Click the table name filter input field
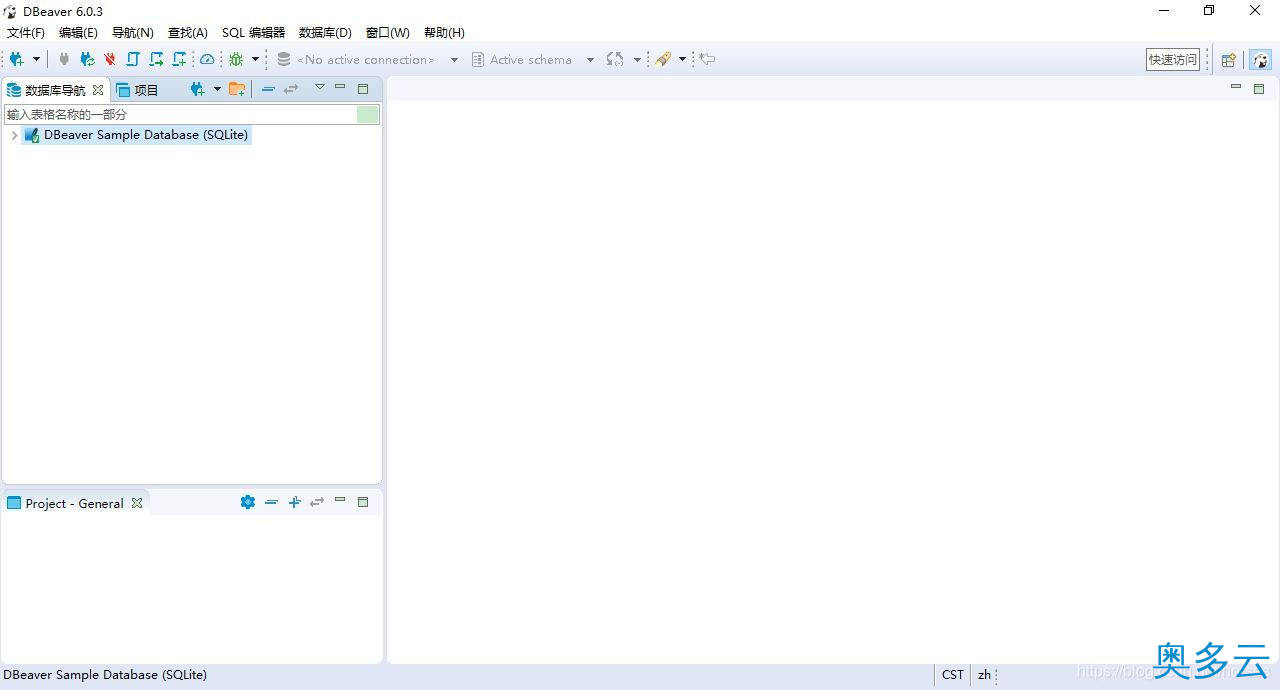 (x=180, y=115)
